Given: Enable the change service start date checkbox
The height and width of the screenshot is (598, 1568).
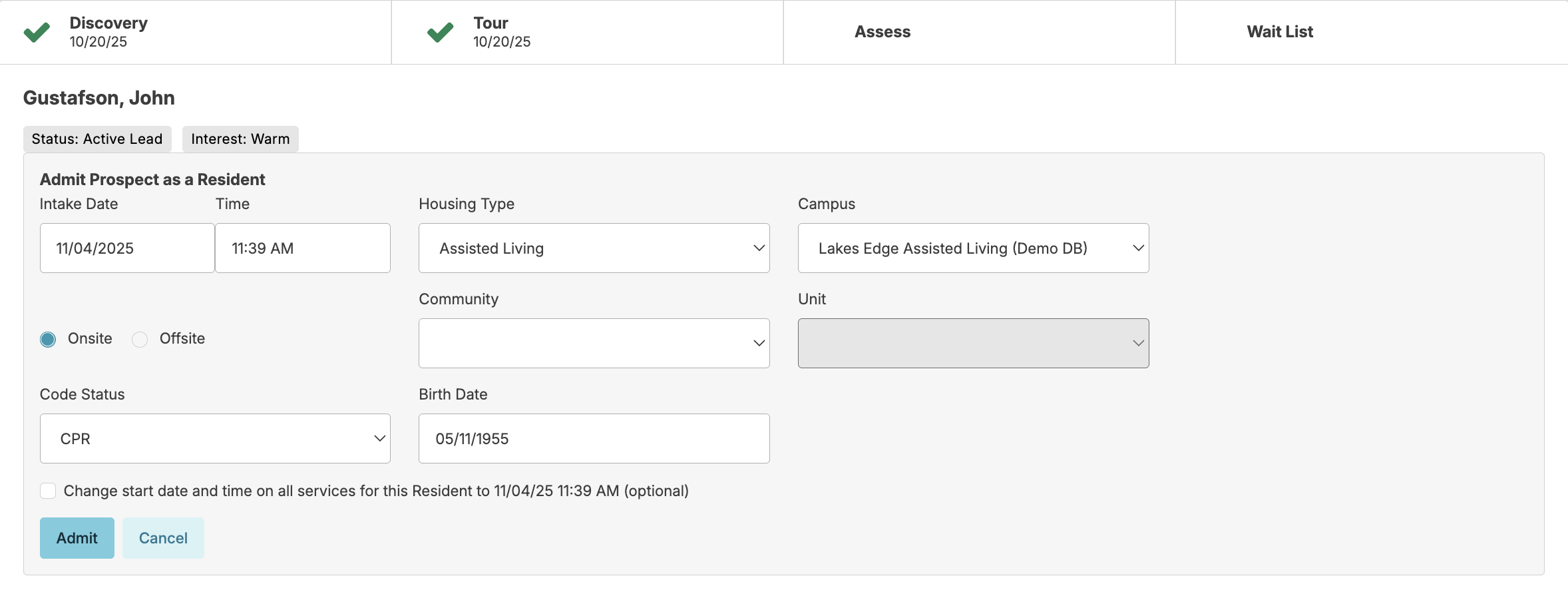Looking at the screenshot, I should coord(48,491).
